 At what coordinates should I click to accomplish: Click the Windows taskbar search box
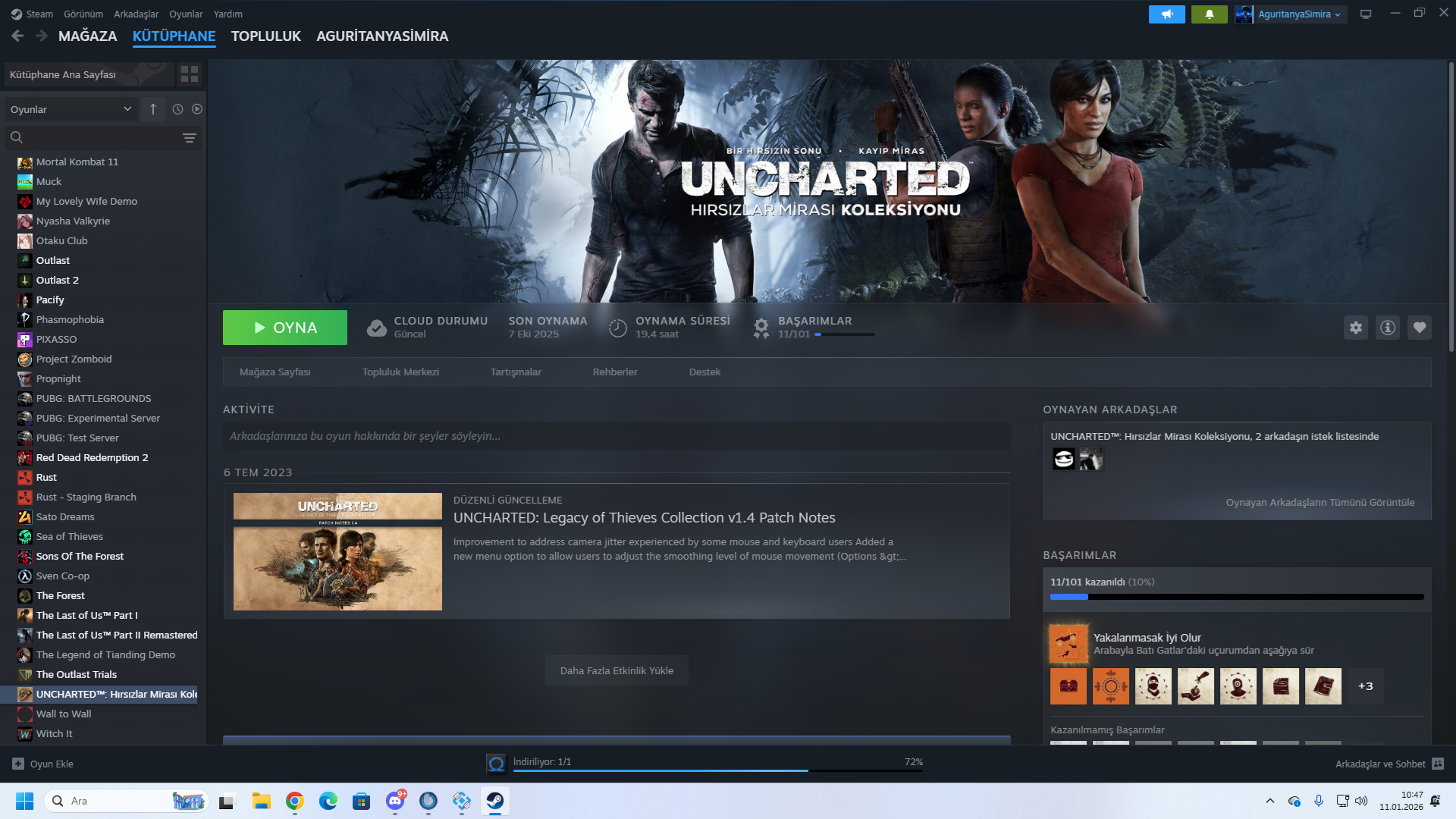pyautogui.click(x=127, y=801)
